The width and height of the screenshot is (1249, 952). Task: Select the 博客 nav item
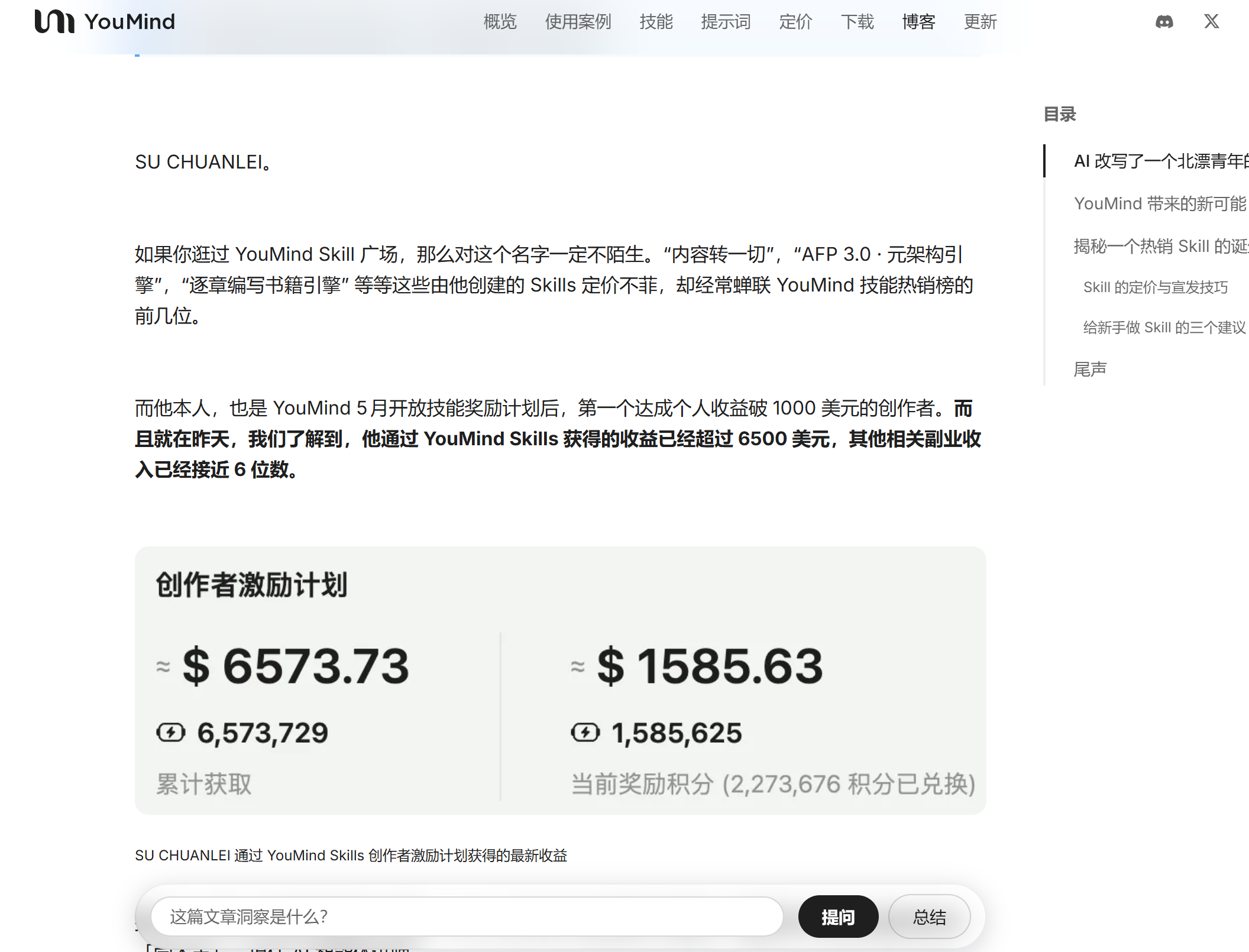coord(918,22)
